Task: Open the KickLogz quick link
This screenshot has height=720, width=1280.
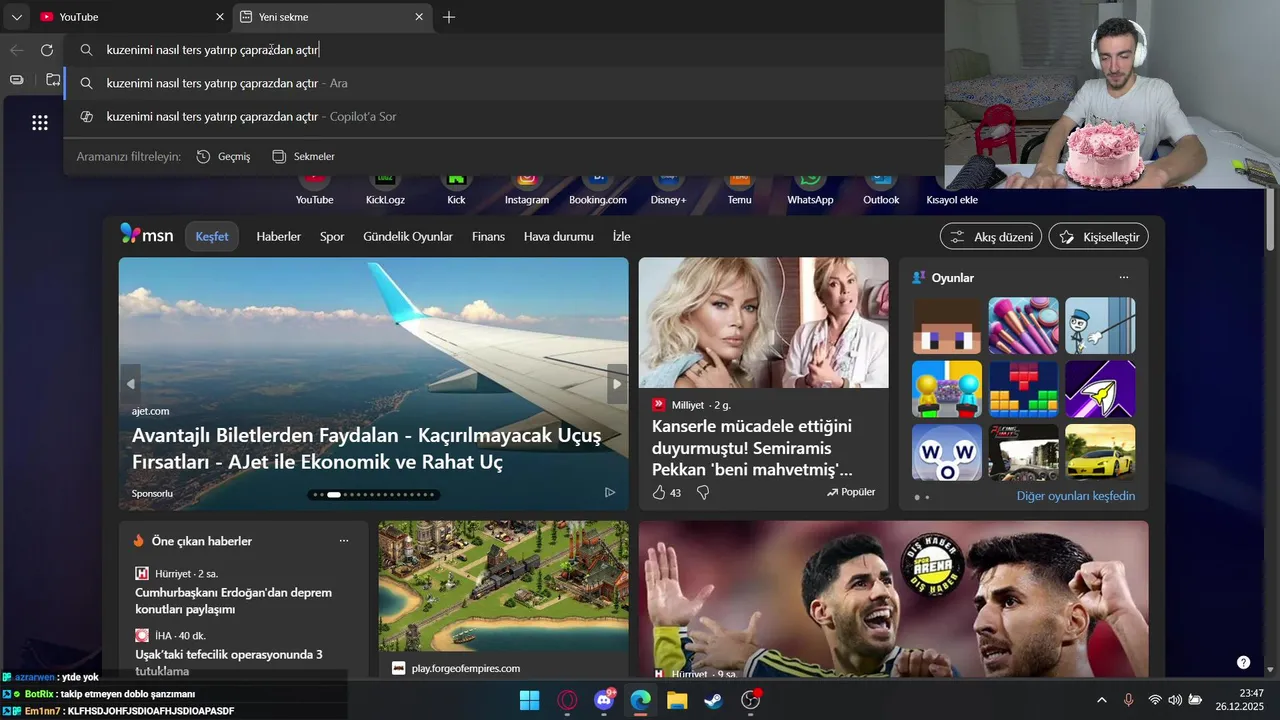Action: (x=385, y=188)
